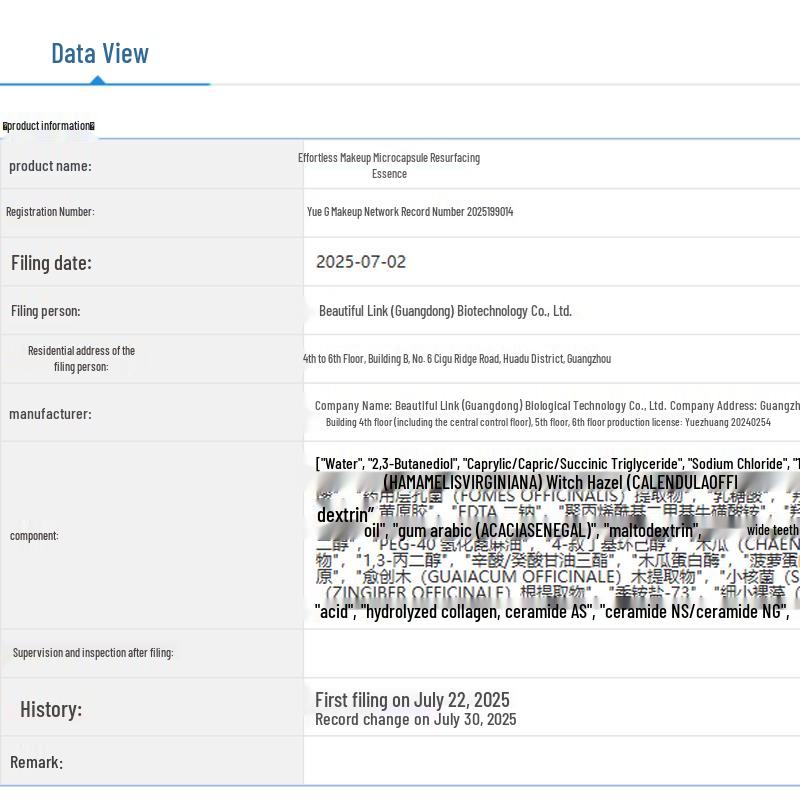Screen dimensions: 800x800
Task: Click the component row label
Action: pyautogui.click(x=34, y=536)
